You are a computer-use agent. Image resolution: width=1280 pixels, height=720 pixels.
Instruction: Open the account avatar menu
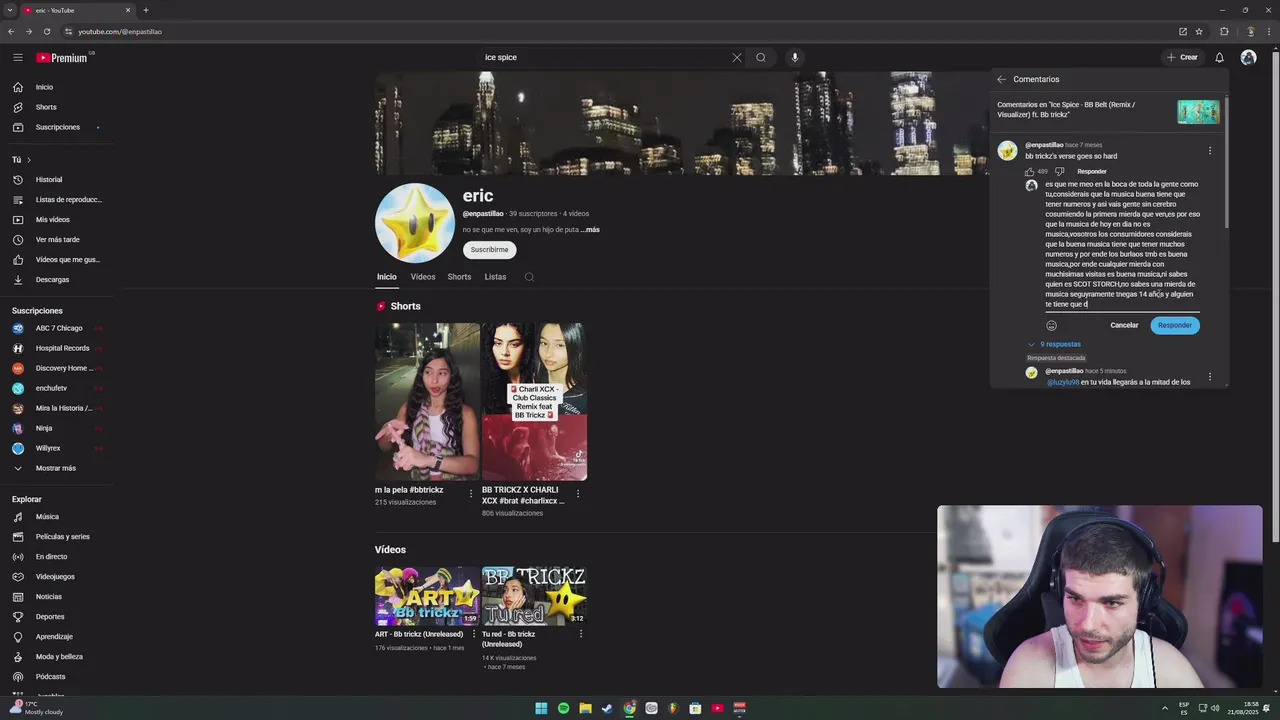(1248, 58)
